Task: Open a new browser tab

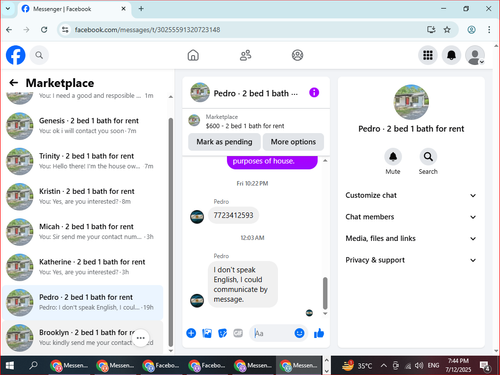Action: (x=141, y=9)
